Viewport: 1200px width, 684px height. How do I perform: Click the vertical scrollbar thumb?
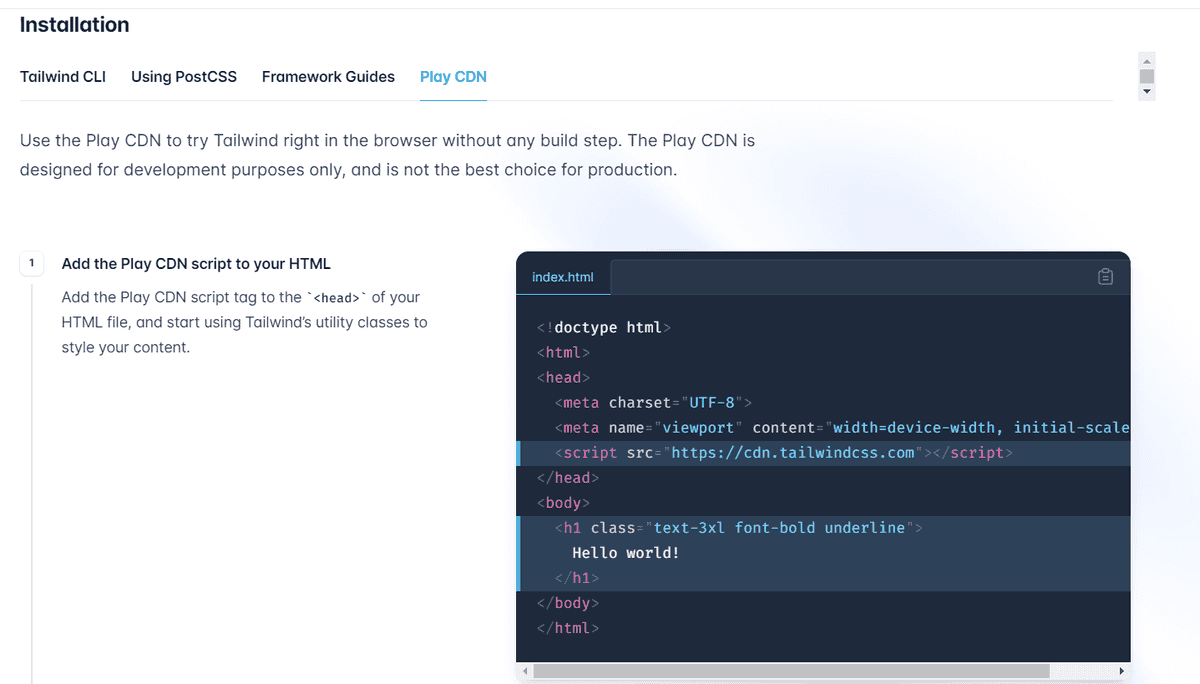1146,76
